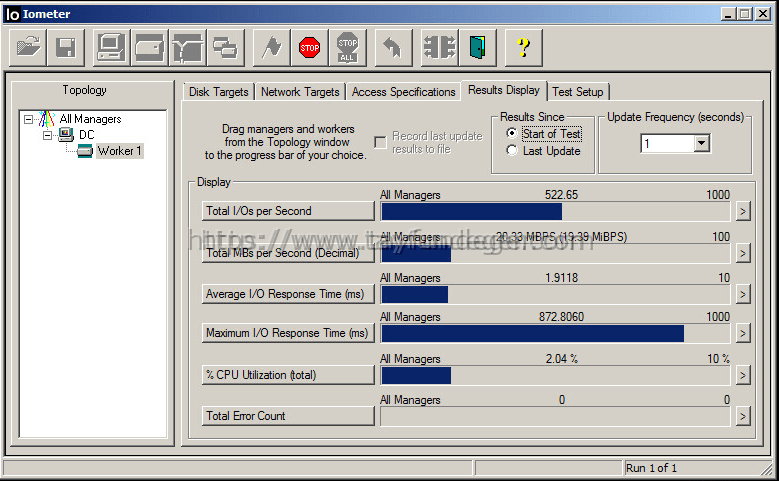Click the Run 1 of 1 status text
The width and height of the screenshot is (779, 481).
point(651,468)
